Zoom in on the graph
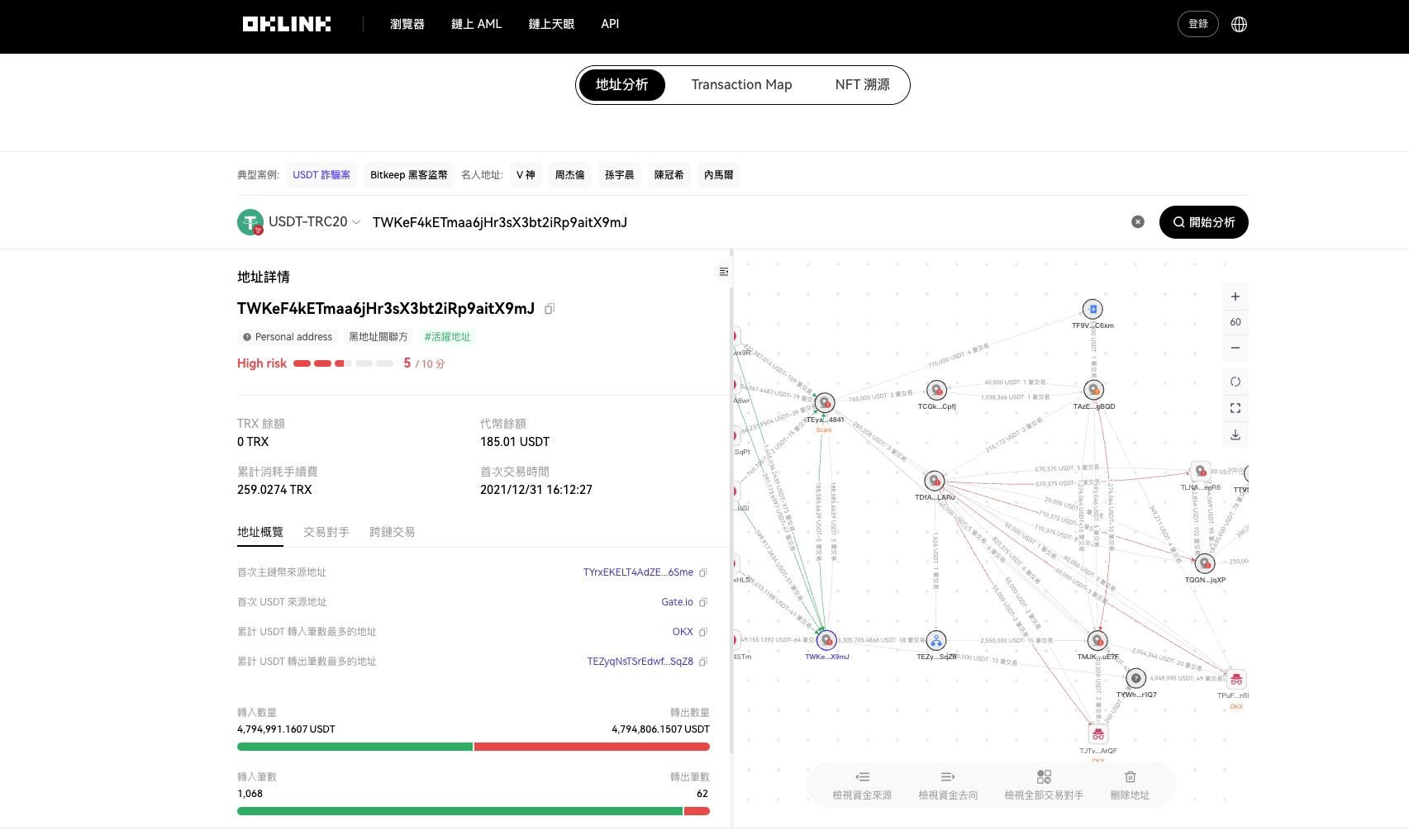The image size is (1409, 840). [x=1235, y=297]
